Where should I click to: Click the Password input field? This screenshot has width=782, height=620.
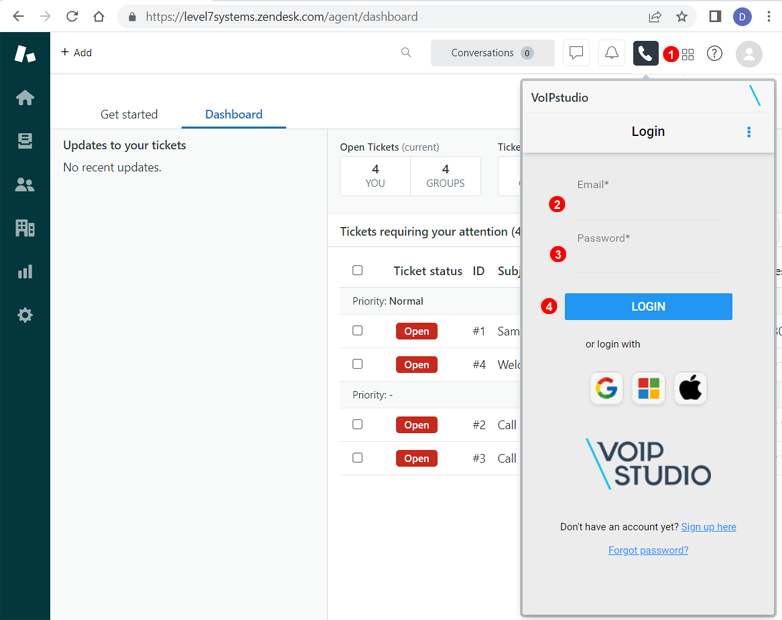648,259
